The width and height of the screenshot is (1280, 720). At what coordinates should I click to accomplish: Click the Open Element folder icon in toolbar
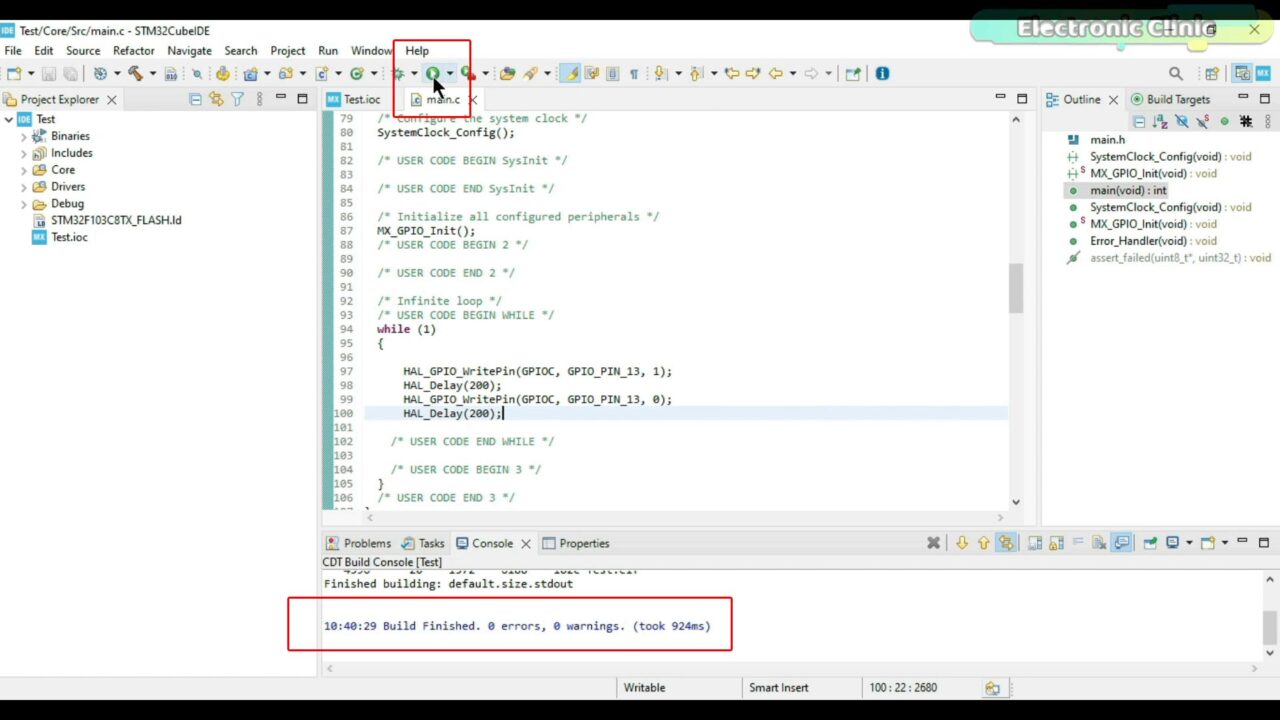[x=508, y=73]
